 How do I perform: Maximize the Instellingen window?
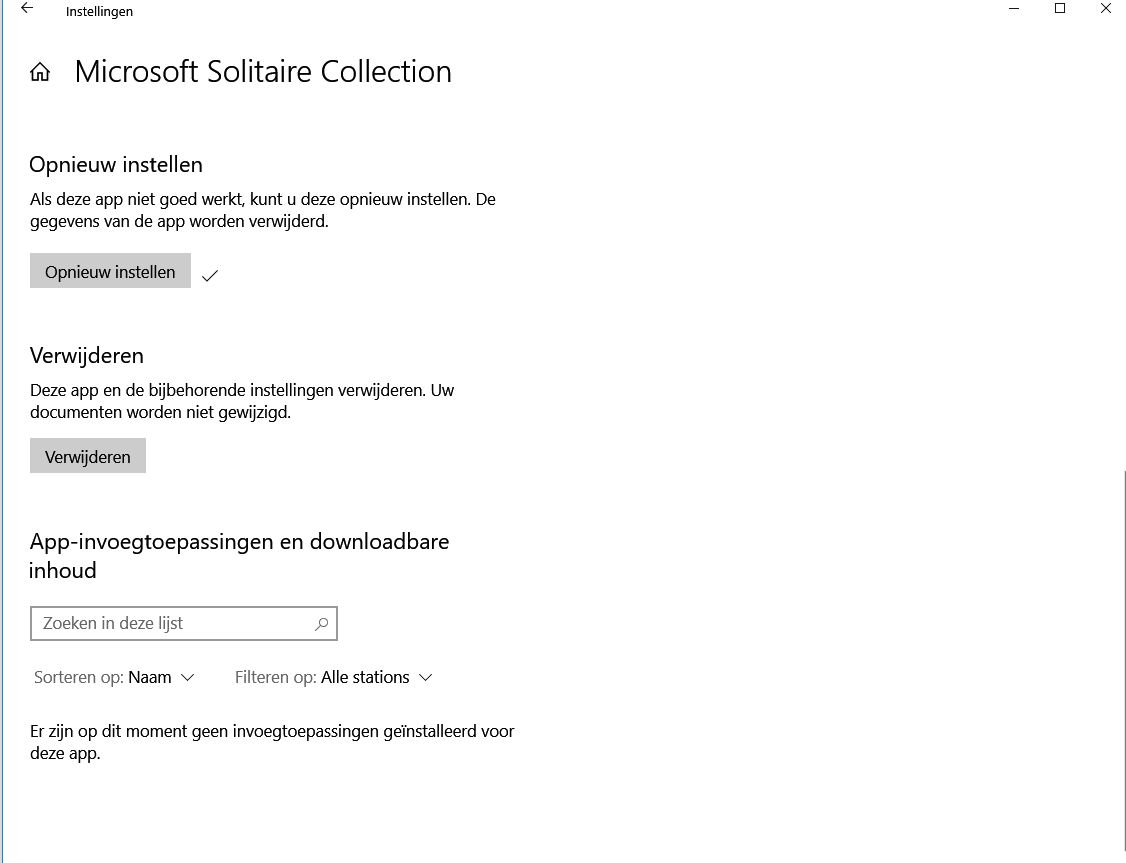pos(1060,9)
